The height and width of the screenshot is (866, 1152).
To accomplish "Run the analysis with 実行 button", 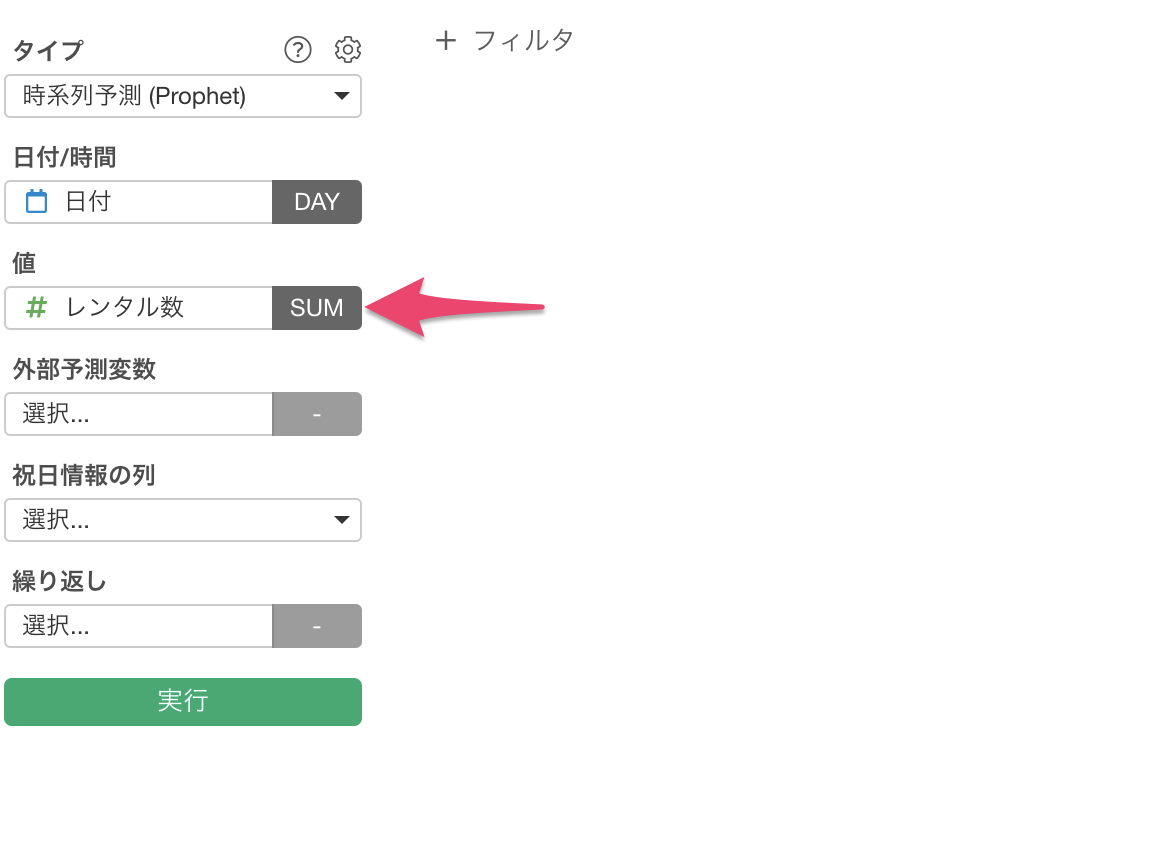I will pyautogui.click(x=183, y=702).
